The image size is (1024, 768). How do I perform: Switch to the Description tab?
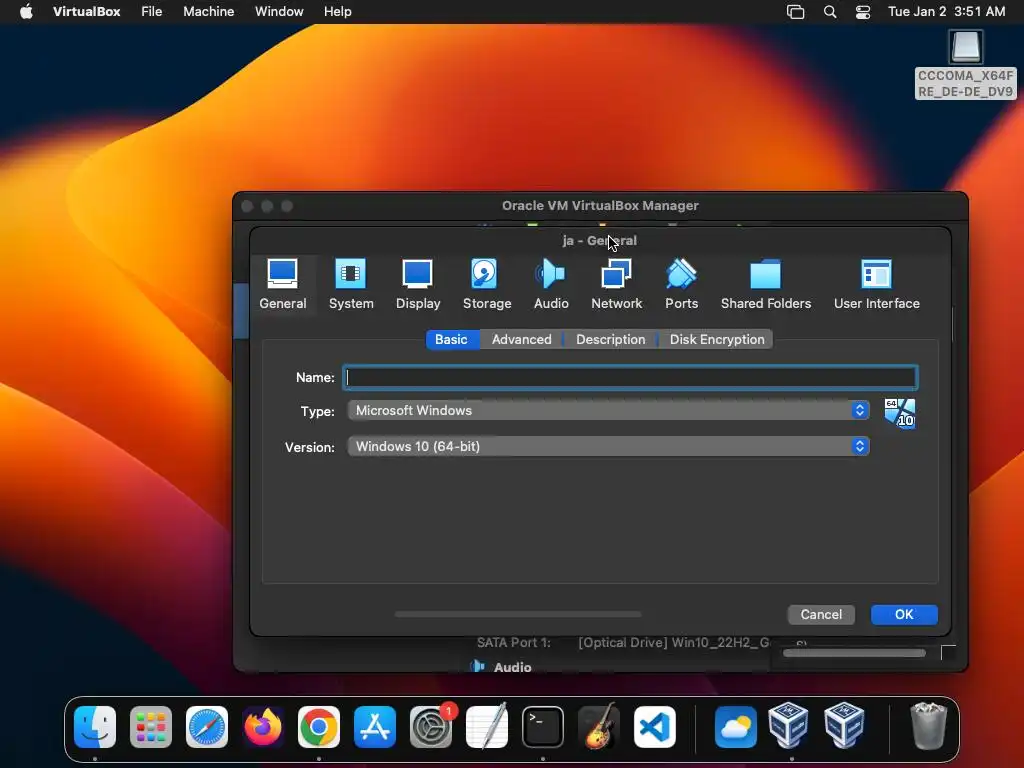(611, 340)
